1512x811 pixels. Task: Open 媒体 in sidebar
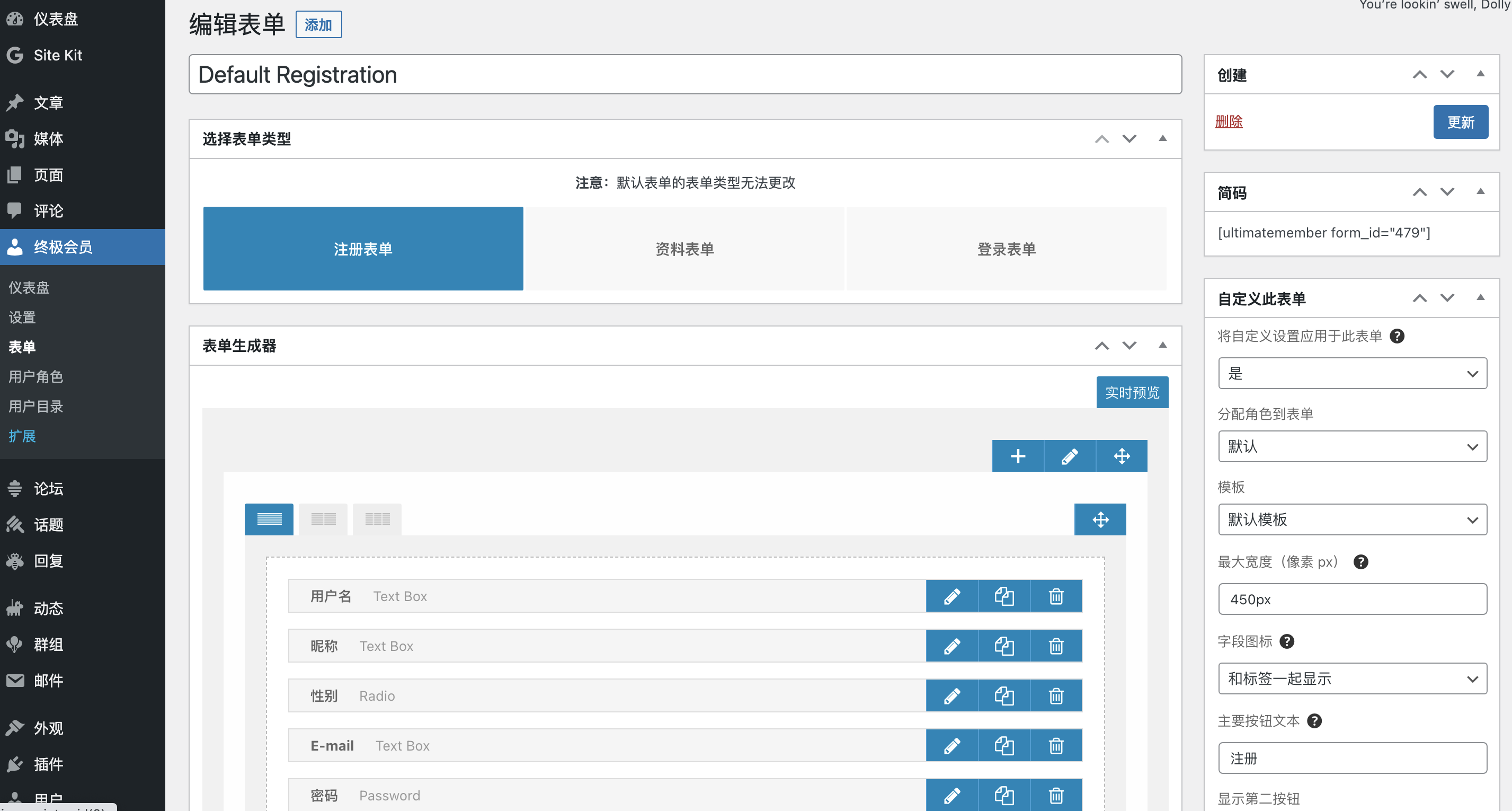click(x=48, y=138)
